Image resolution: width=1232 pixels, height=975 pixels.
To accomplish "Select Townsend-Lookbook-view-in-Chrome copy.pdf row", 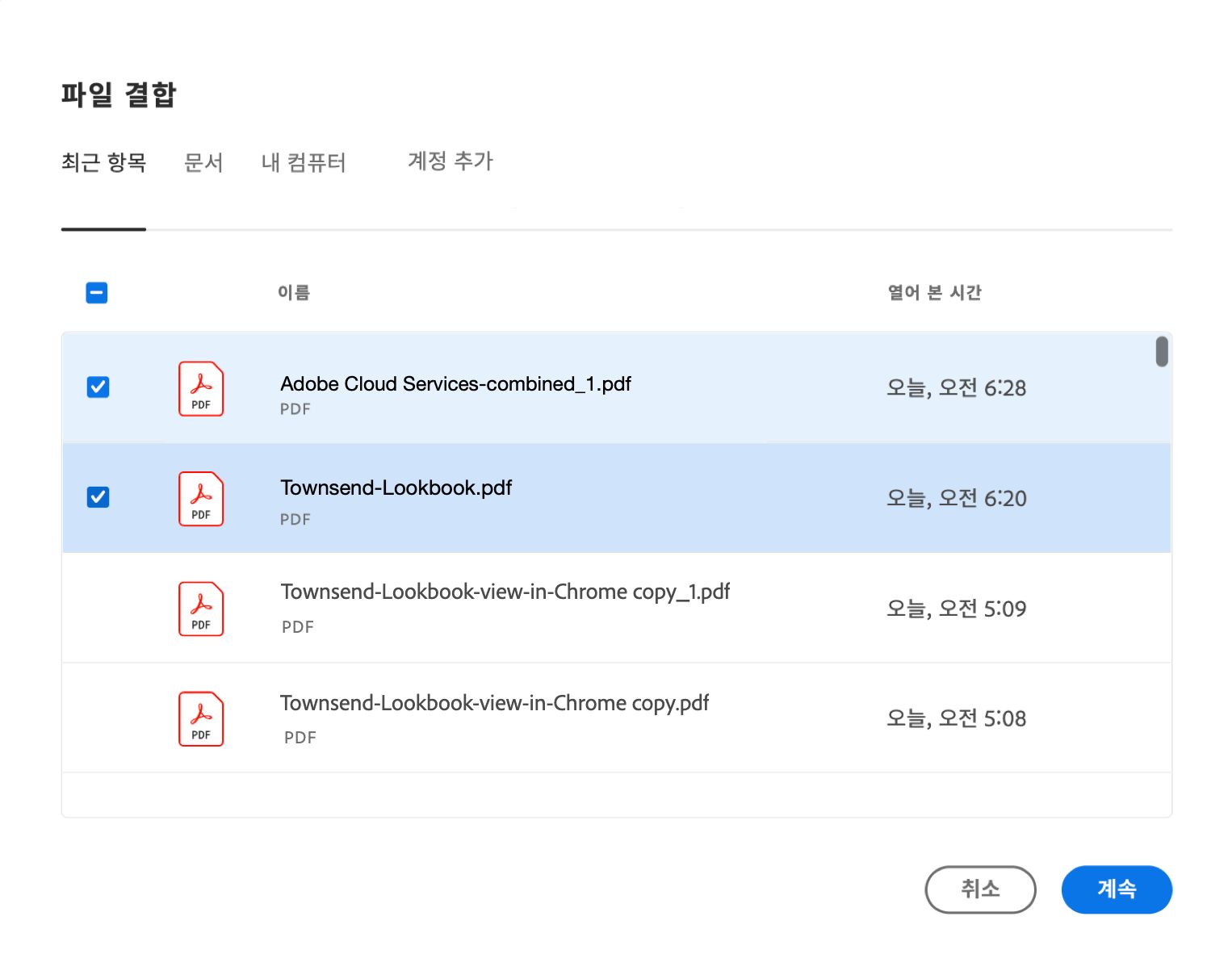I will pyautogui.click(x=616, y=718).
